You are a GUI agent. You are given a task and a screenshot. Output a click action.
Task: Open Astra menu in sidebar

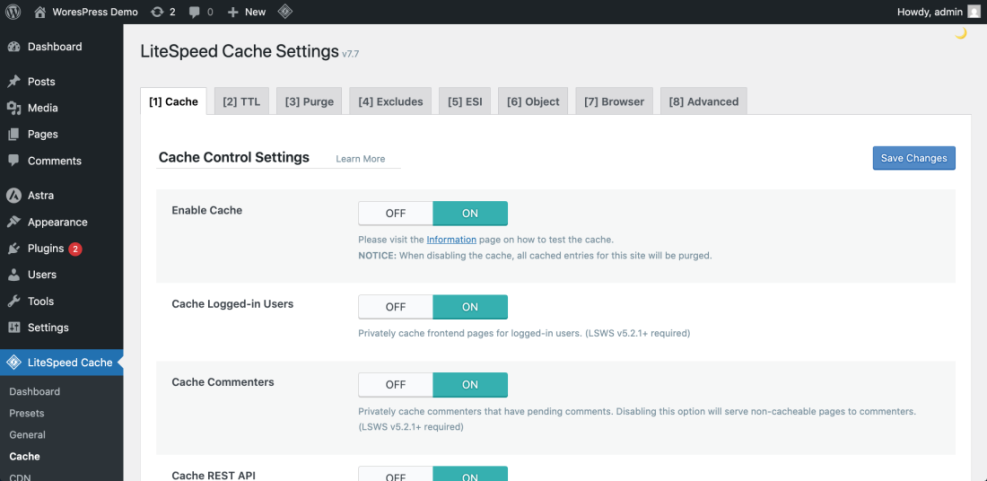pyautogui.click(x=40, y=195)
